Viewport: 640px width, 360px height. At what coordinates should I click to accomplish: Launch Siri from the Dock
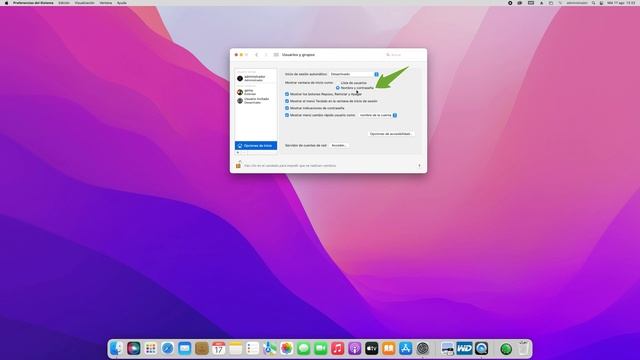click(133, 349)
